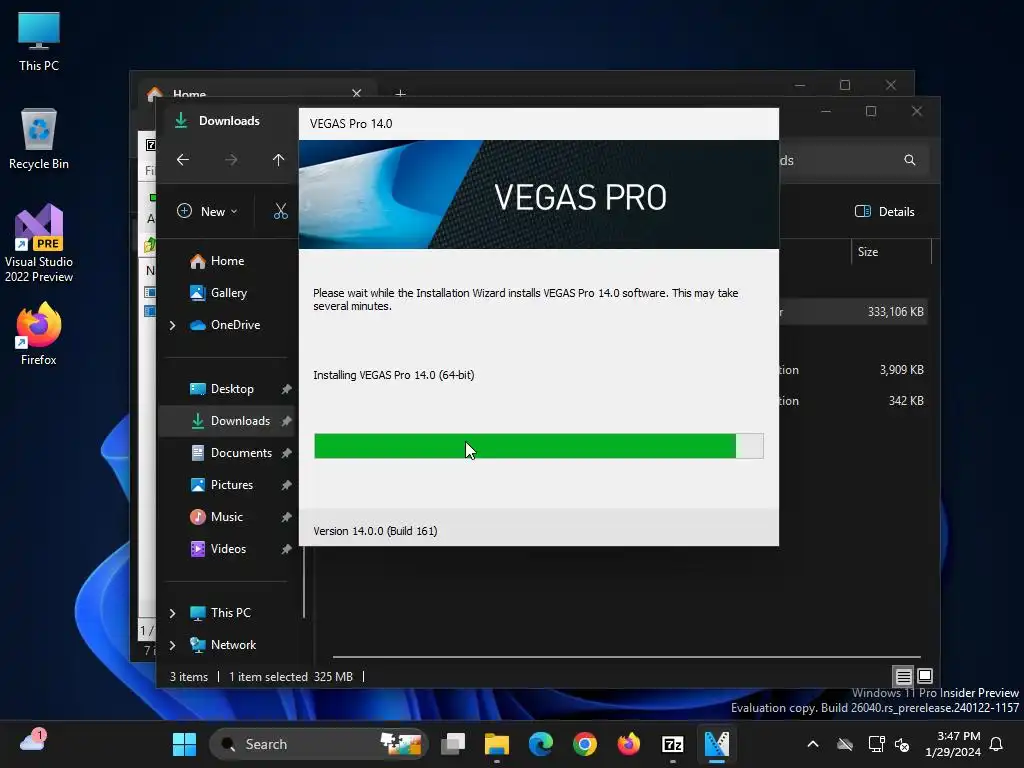Open the weather widget in taskbar
The width and height of the screenshot is (1024, 768).
point(33,742)
